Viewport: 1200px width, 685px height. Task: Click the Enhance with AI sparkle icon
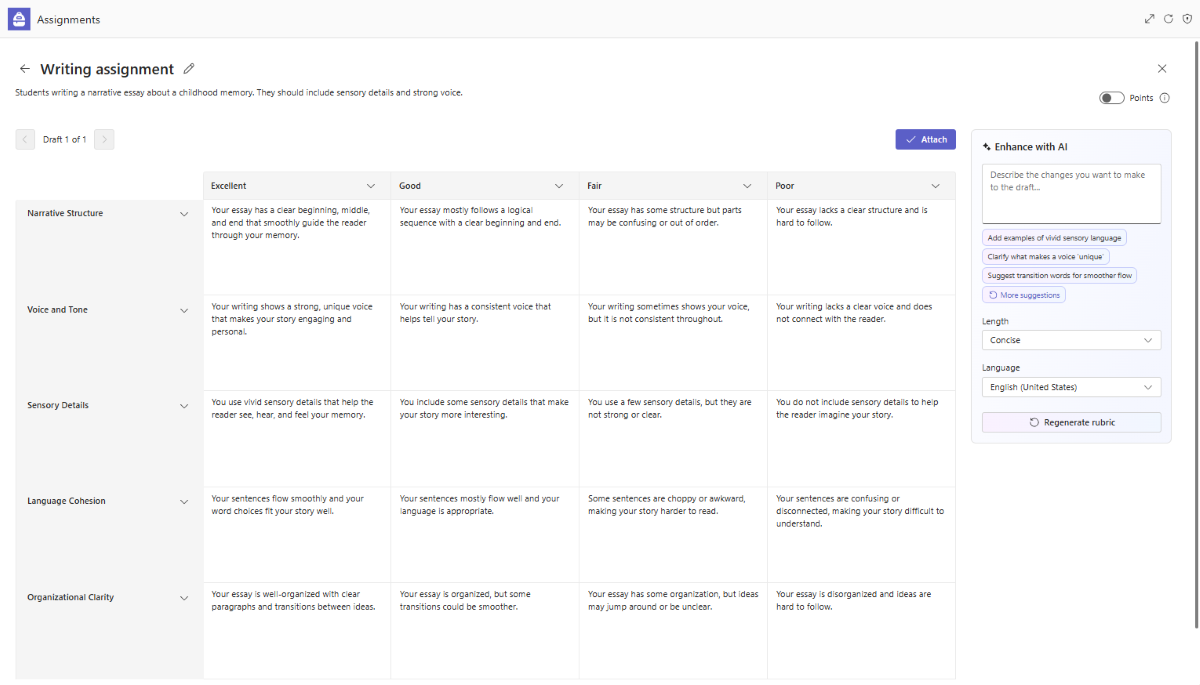click(x=987, y=147)
